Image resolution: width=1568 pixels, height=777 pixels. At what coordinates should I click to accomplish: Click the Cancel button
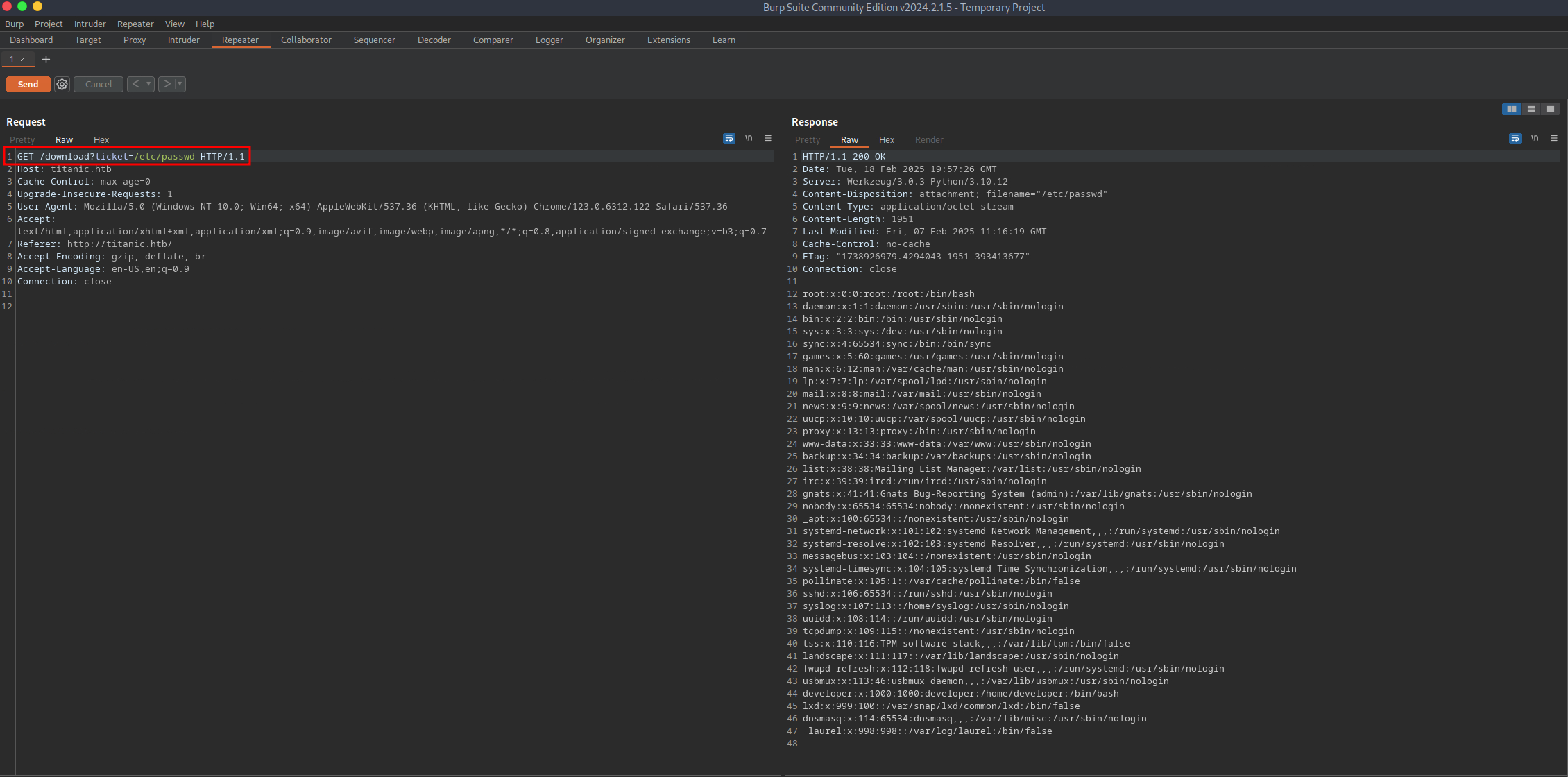click(99, 84)
